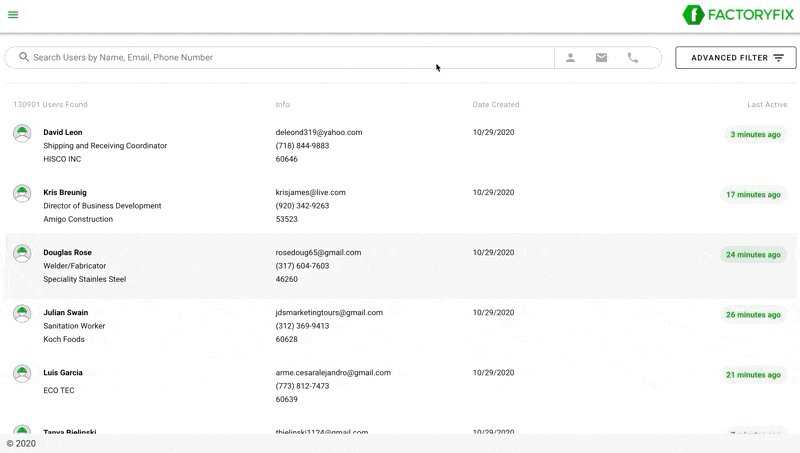This screenshot has height=453, width=800.
Task: Select search by name person icon
Action: pos(570,58)
